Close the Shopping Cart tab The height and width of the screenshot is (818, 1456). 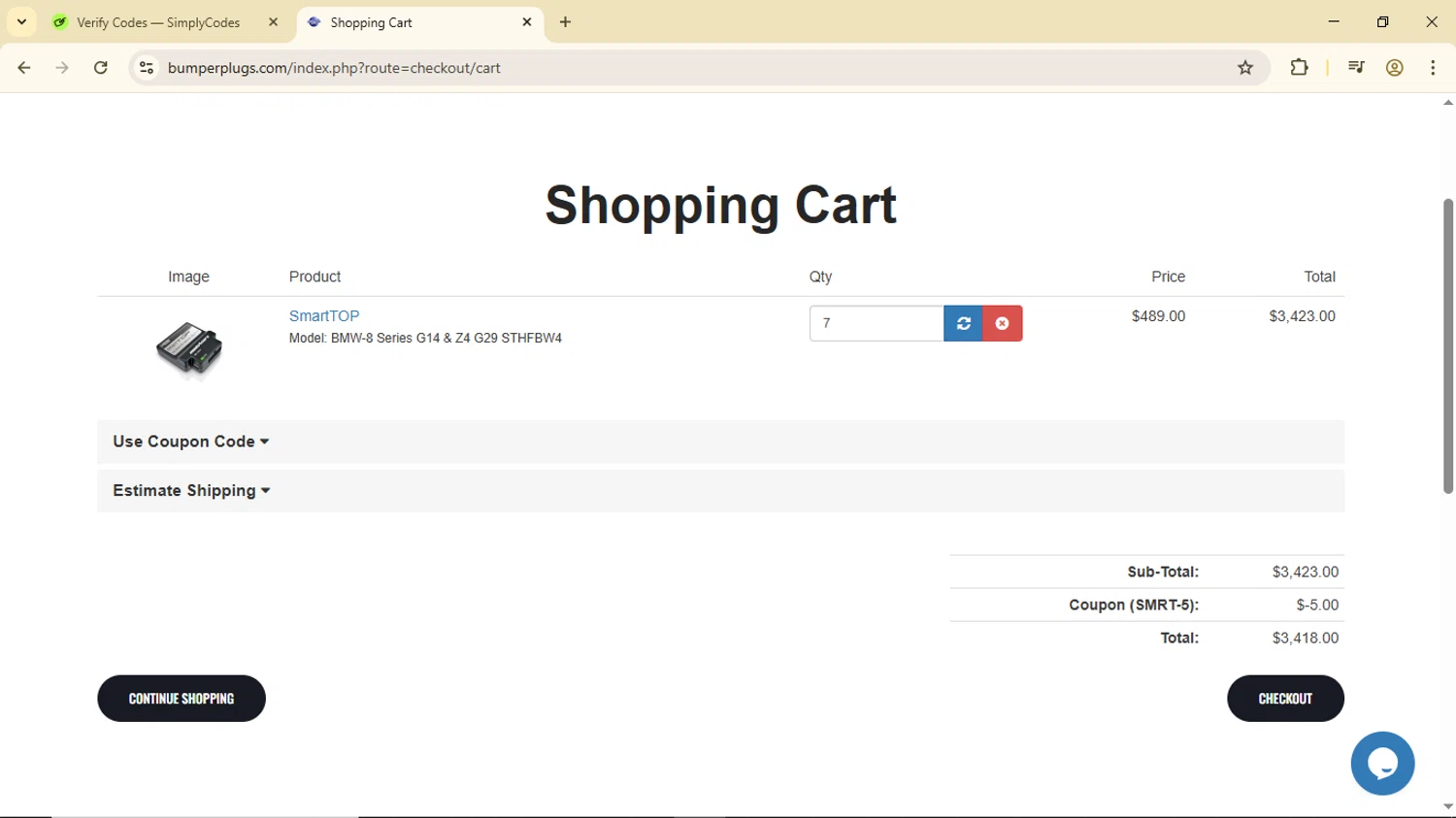(527, 22)
